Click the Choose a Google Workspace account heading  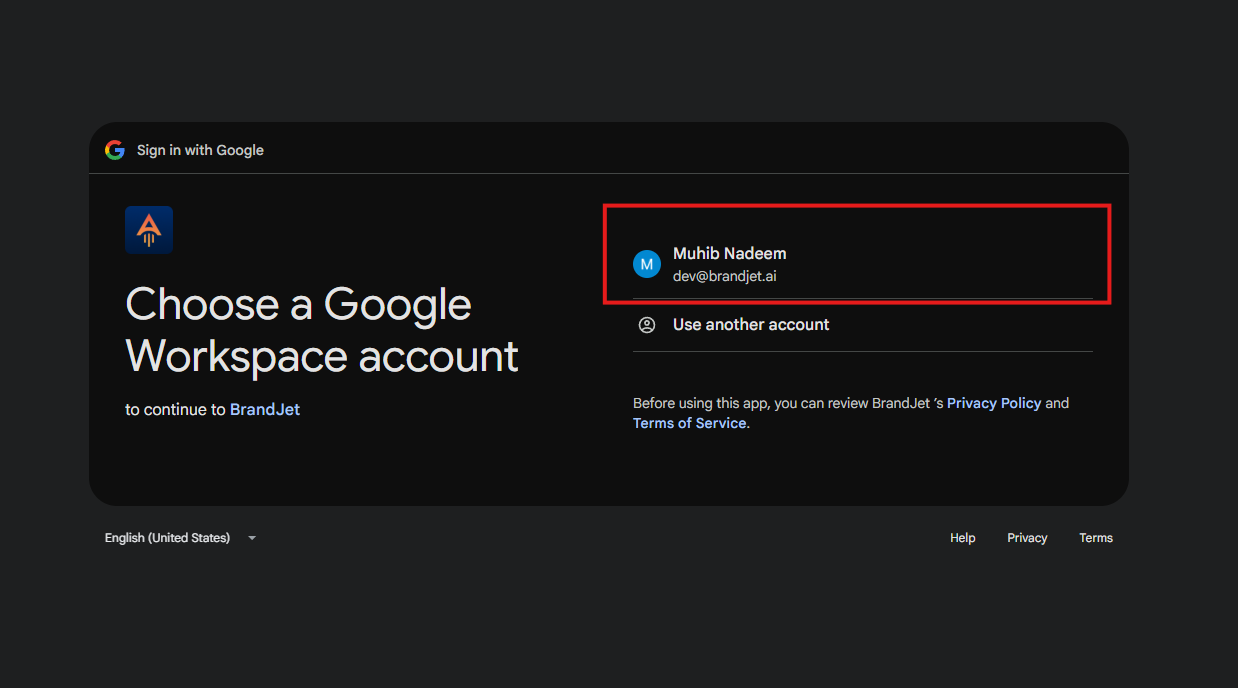click(x=322, y=331)
